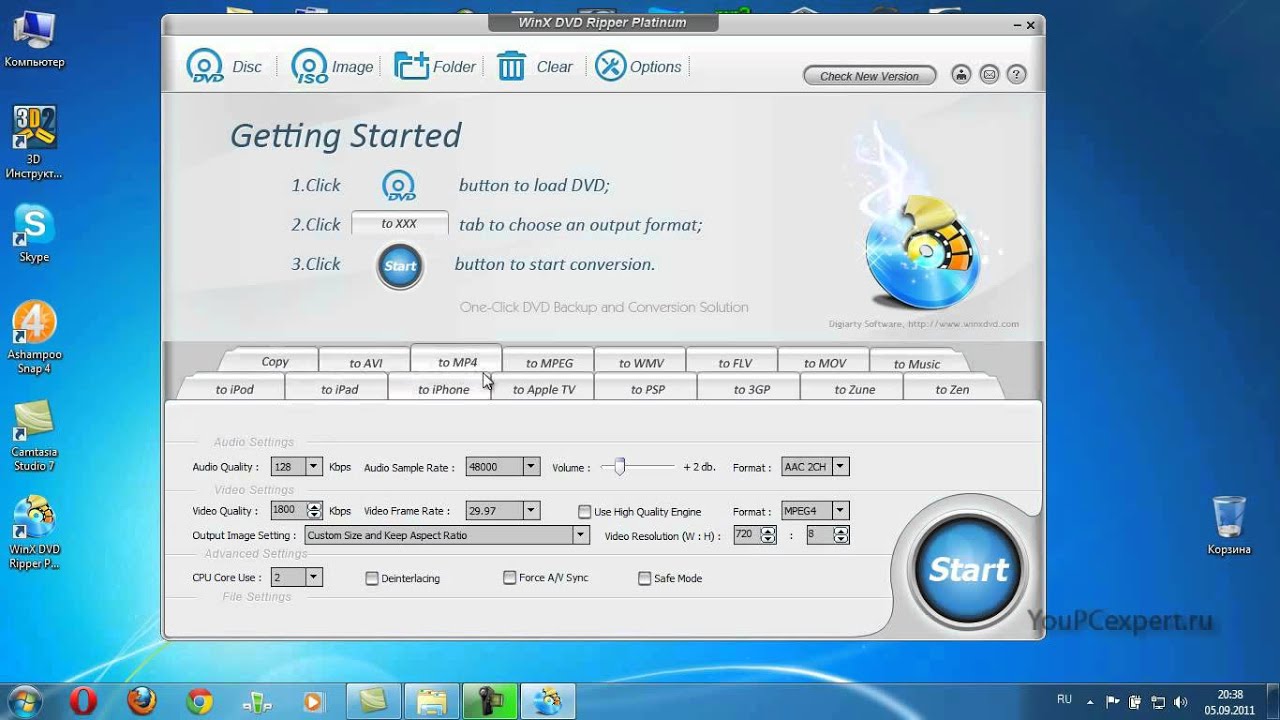
Task: Adjust the Video Quality stepper arrows
Action: pos(315,510)
